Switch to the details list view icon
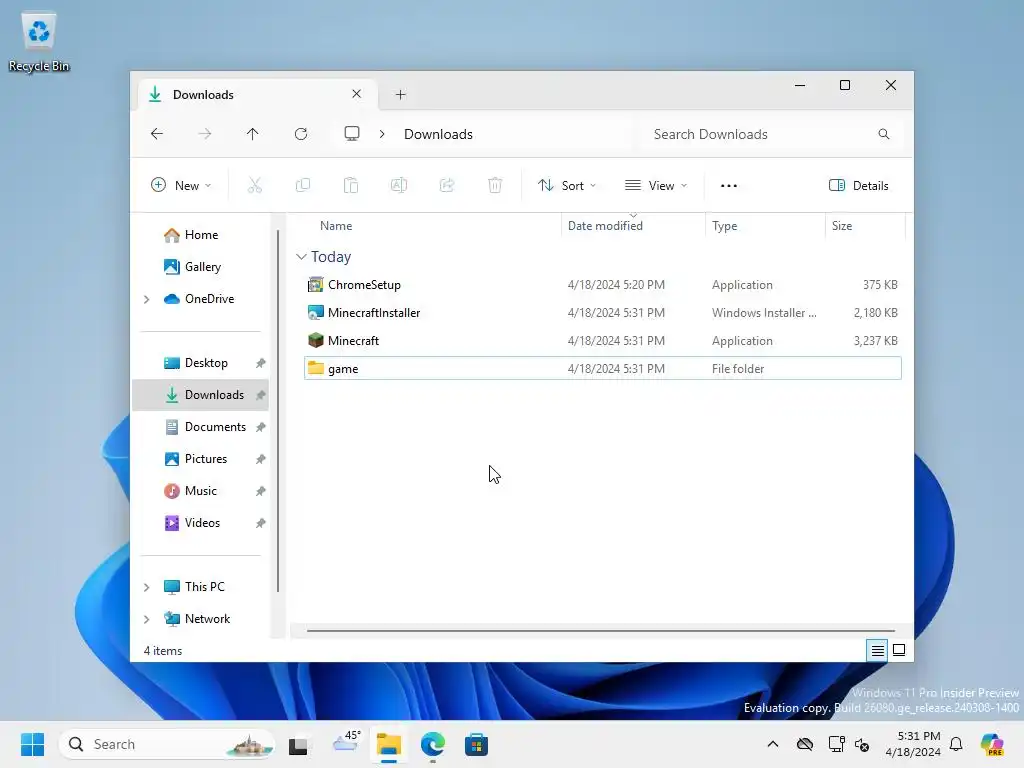This screenshot has height=768, width=1024. [x=877, y=650]
